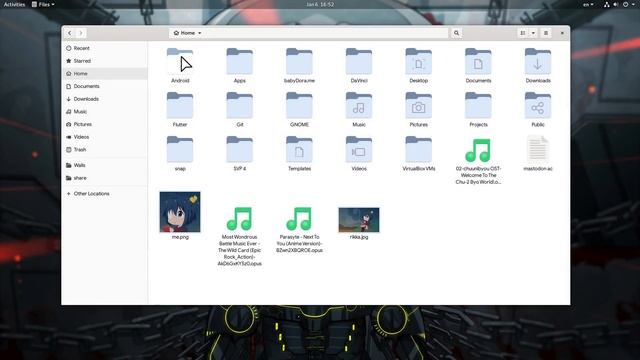Open the Videos folder in grid
Viewport: 640px width, 360px height.
click(x=359, y=150)
